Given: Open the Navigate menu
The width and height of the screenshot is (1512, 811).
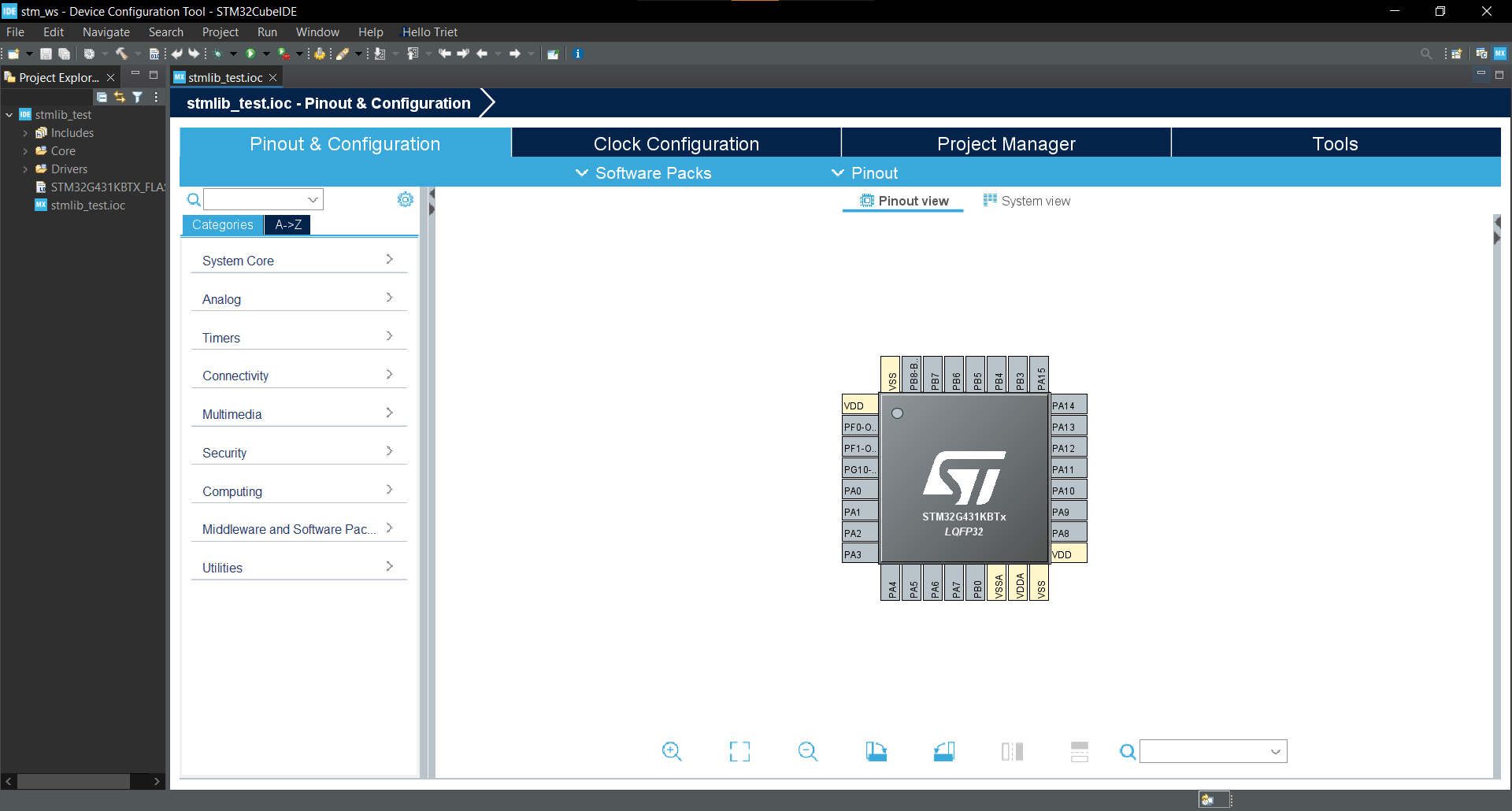Looking at the screenshot, I should [x=106, y=32].
